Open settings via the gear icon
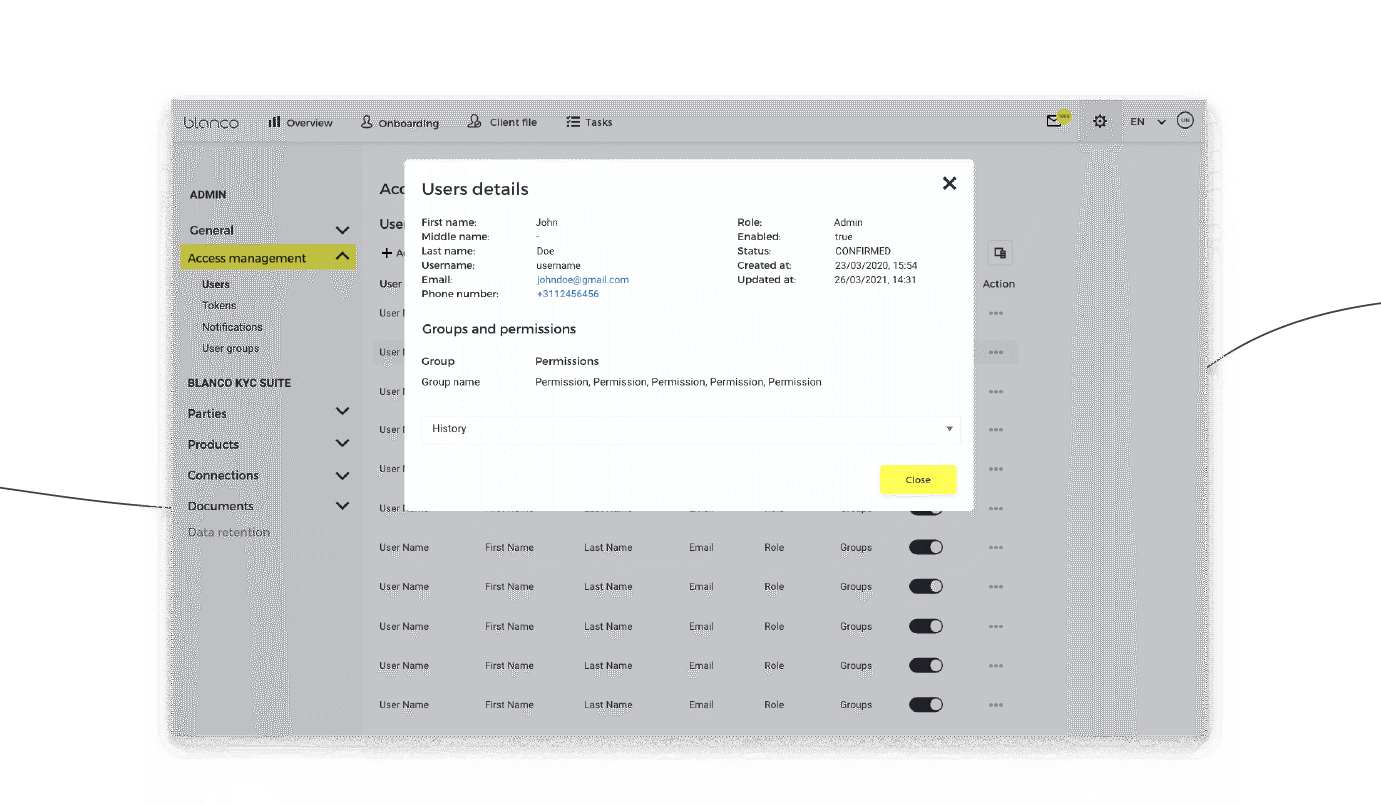Viewport: 1381px width, 805px height. [1100, 121]
